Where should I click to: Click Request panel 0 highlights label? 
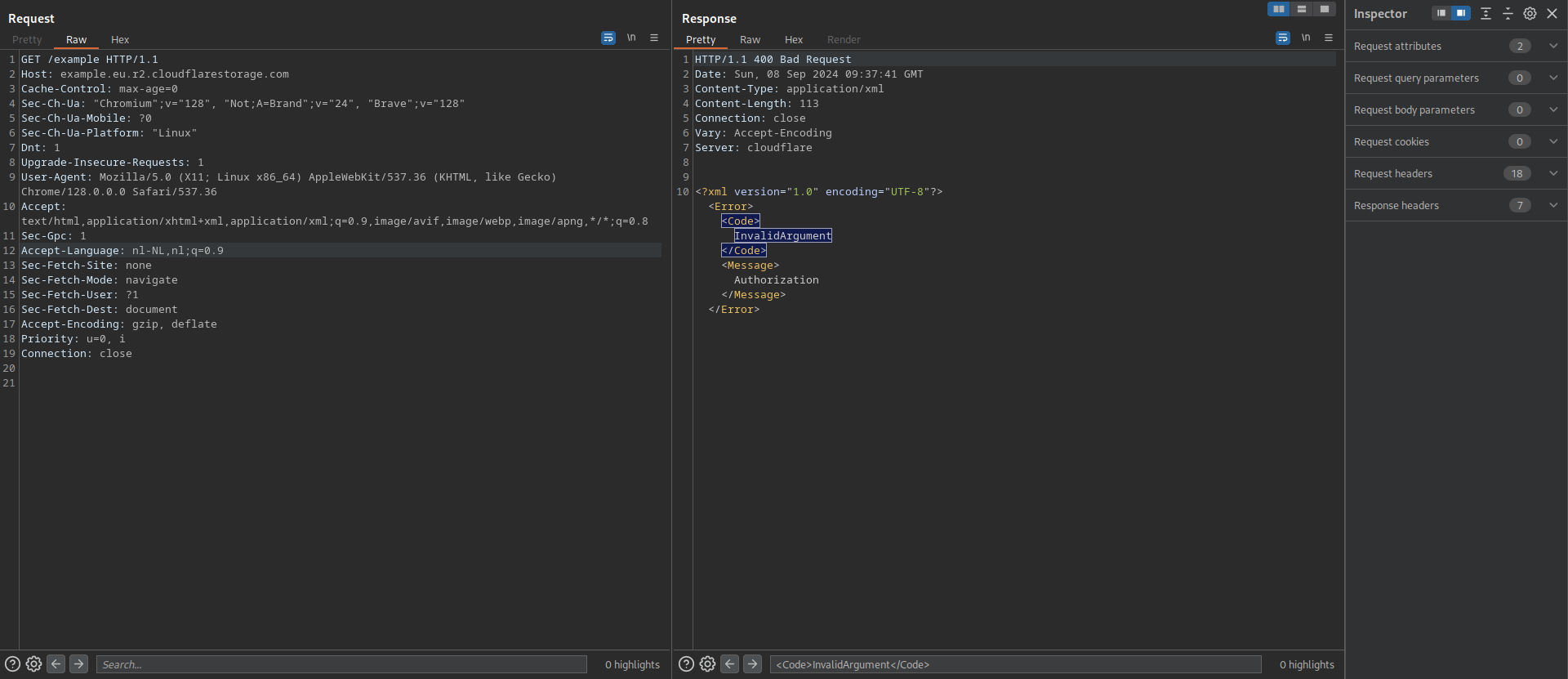(x=632, y=665)
